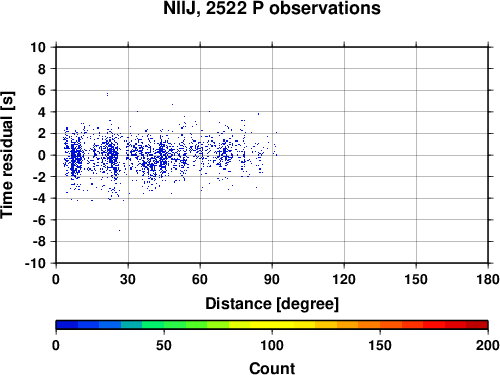Click the 'Time residual [s]' axis label
This screenshot has width=500, height=375.
coord(7,155)
